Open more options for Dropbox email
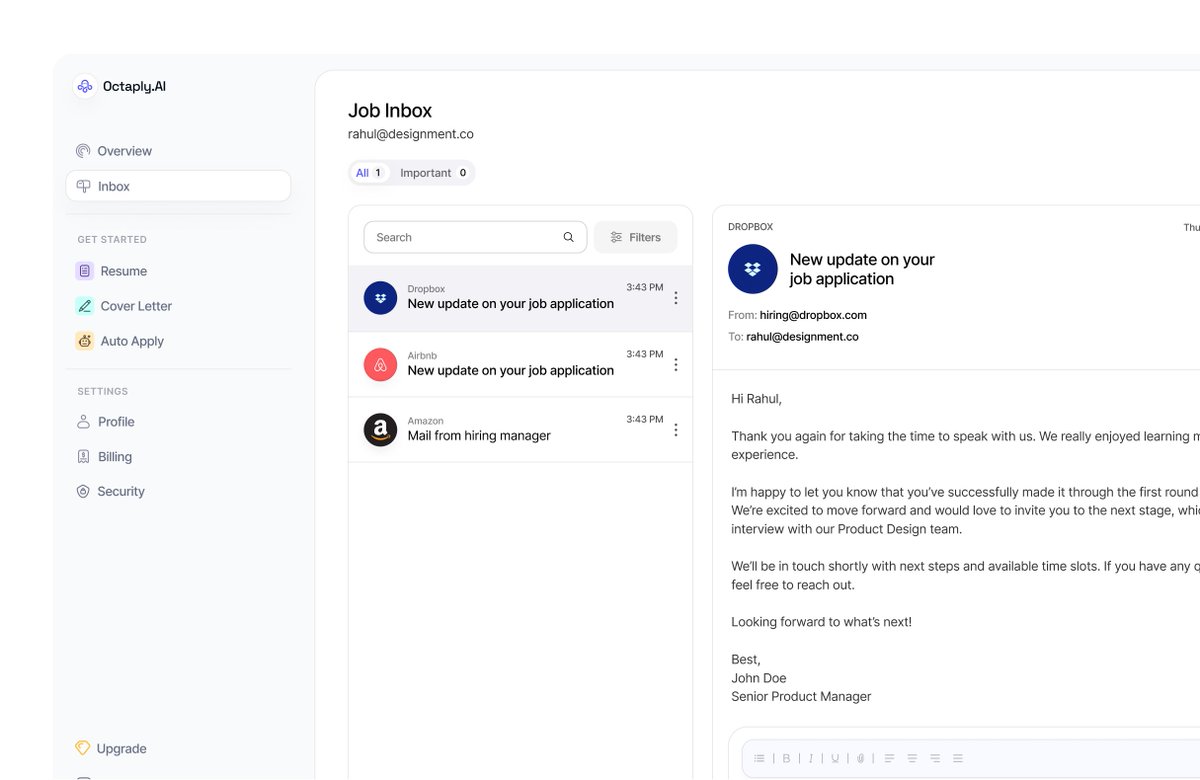 (676, 298)
